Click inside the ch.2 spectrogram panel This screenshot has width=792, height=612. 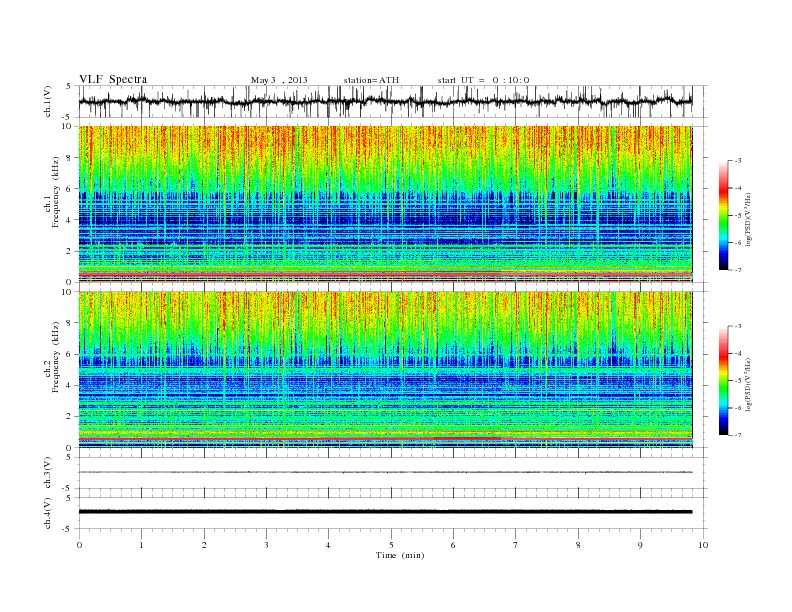385,369
